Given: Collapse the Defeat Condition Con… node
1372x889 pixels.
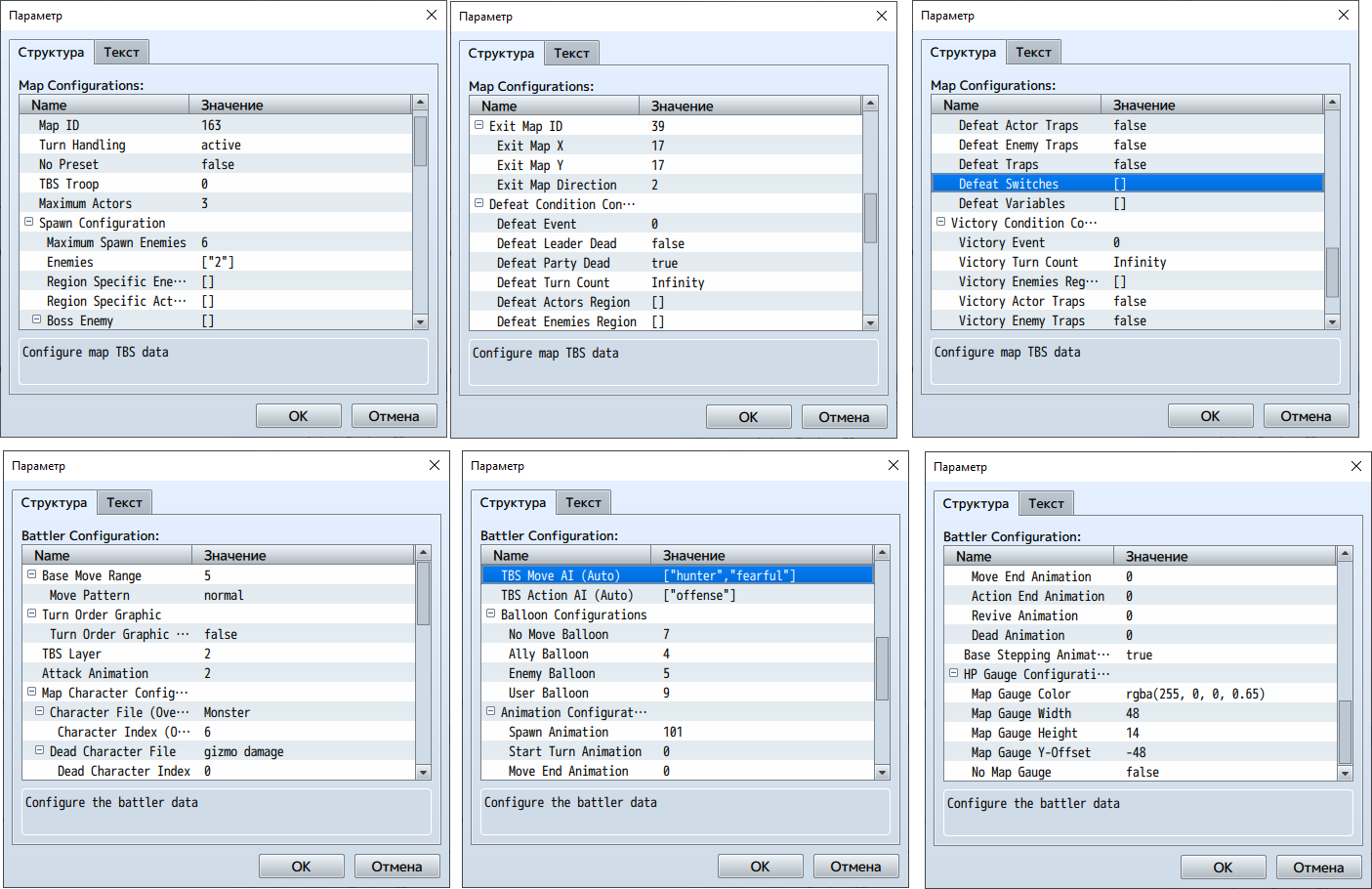Looking at the screenshot, I should pos(478,203).
